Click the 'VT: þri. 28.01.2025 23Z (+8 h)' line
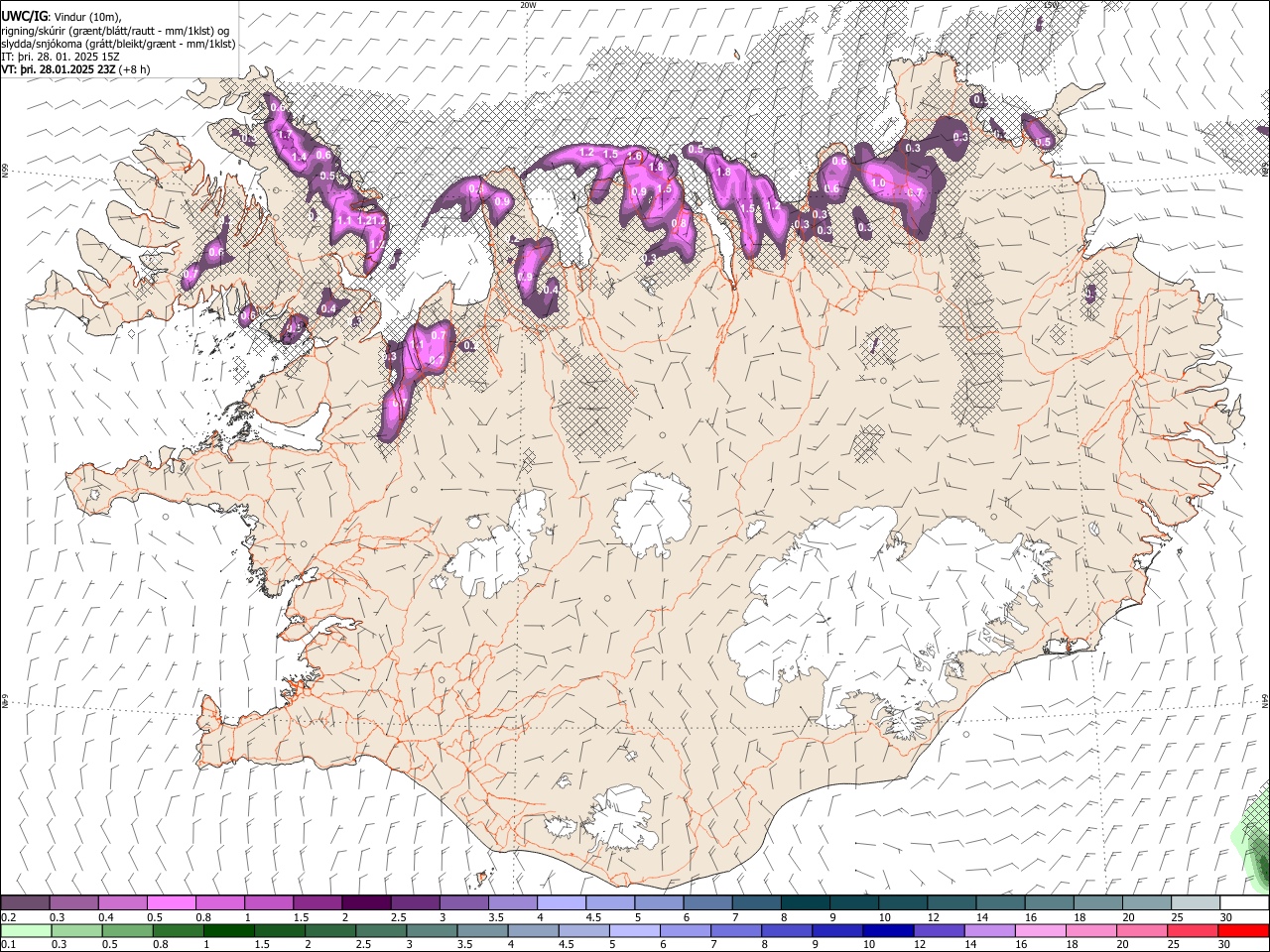This screenshot has width=1270, height=952. tap(75, 69)
